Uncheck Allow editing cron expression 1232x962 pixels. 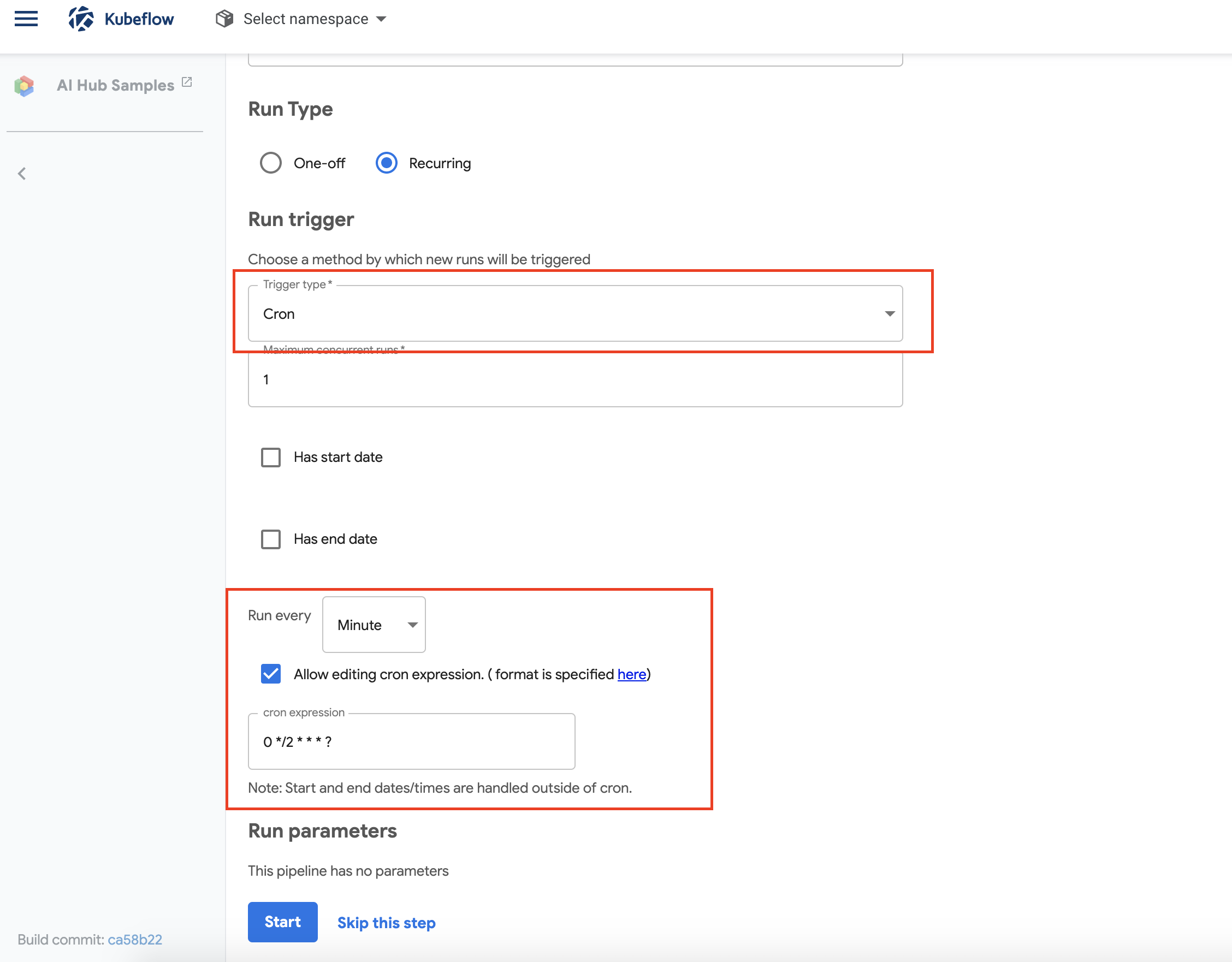click(x=271, y=674)
